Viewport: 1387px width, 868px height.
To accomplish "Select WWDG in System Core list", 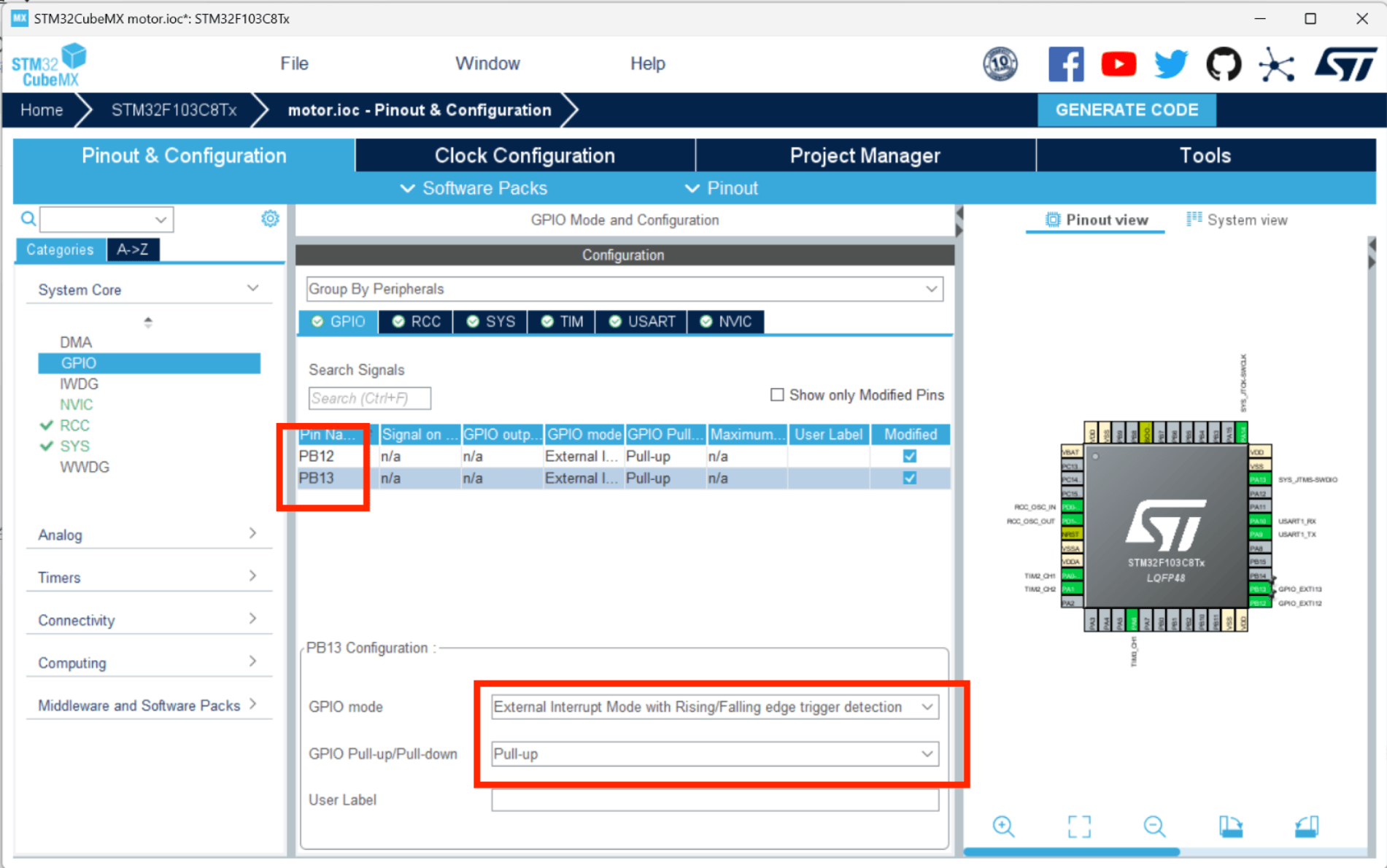I will 85,467.
